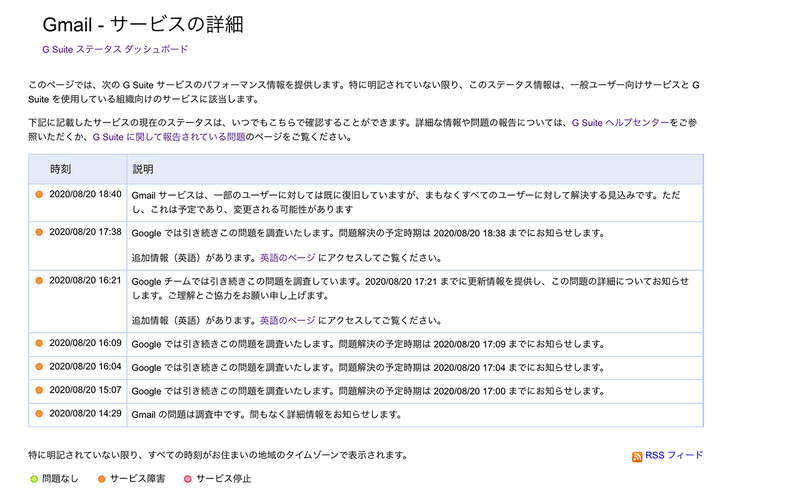Viewport: 800px width, 504px height.
Task: Select timestamp 2020/08/20 16:09
Action: click(x=85, y=343)
